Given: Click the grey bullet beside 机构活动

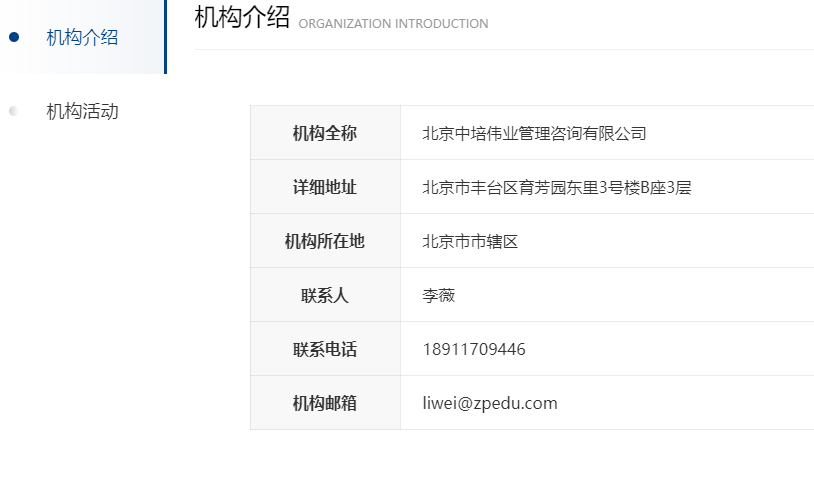Looking at the screenshot, I should click(x=14, y=111).
